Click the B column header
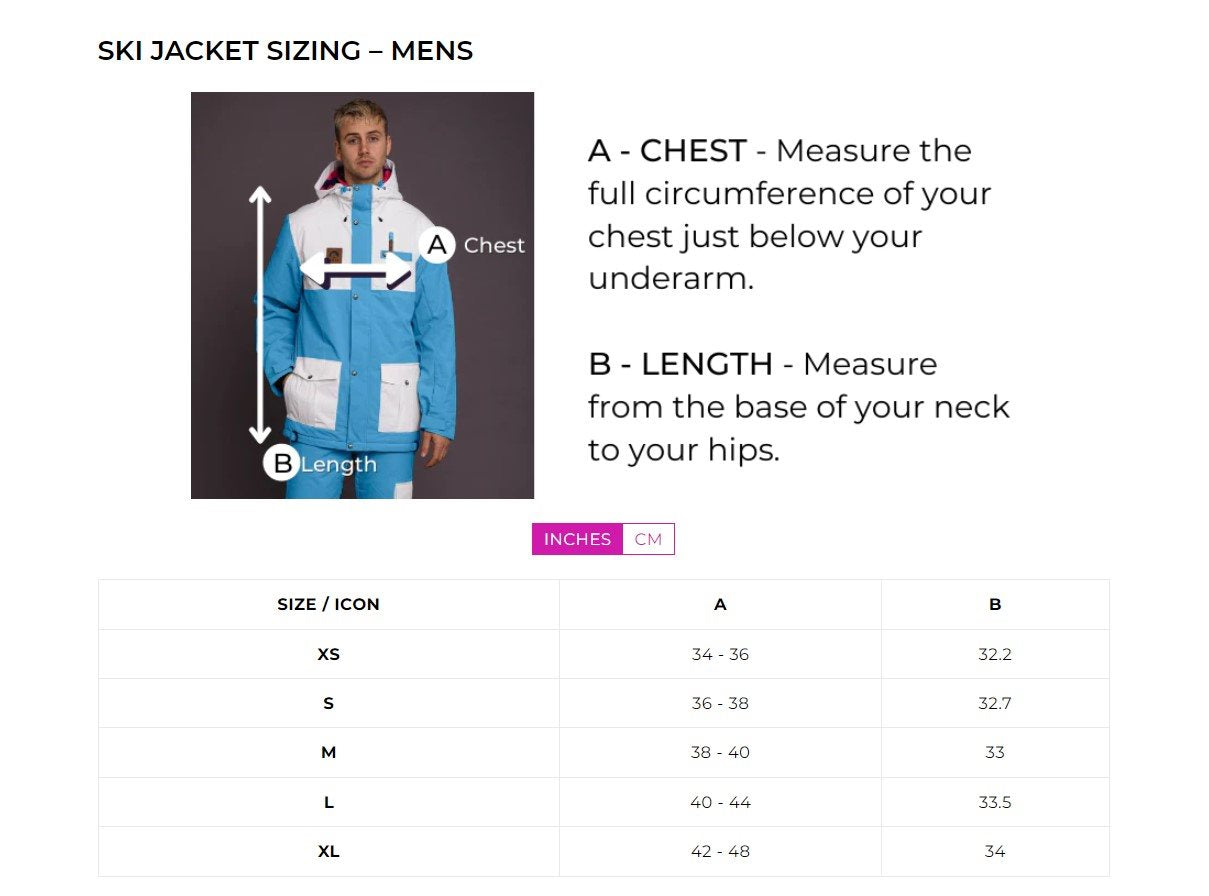The width and height of the screenshot is (1209, 896). tap(995, 604)
